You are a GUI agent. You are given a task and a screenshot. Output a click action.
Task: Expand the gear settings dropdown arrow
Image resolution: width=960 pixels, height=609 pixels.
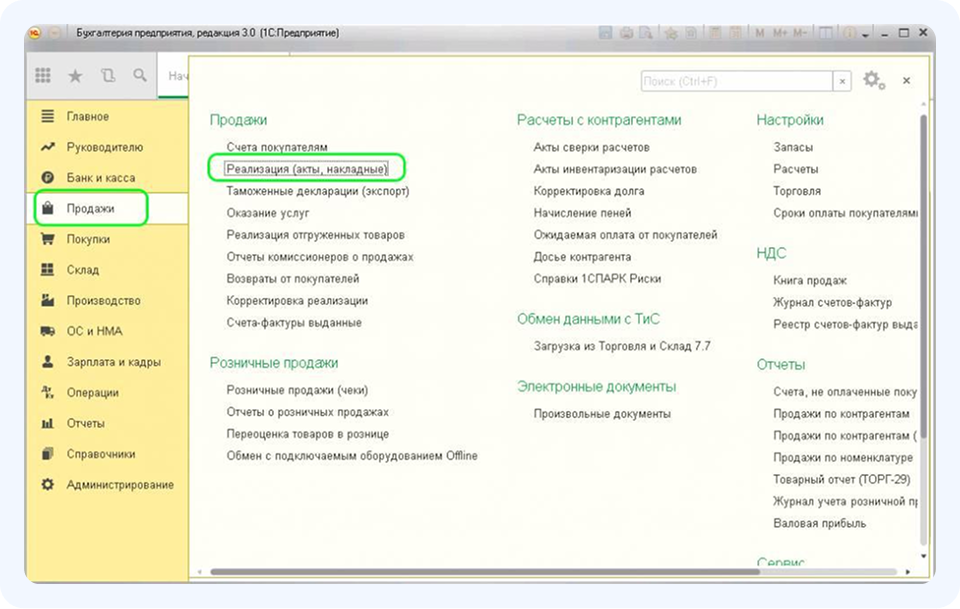point(883,84)
